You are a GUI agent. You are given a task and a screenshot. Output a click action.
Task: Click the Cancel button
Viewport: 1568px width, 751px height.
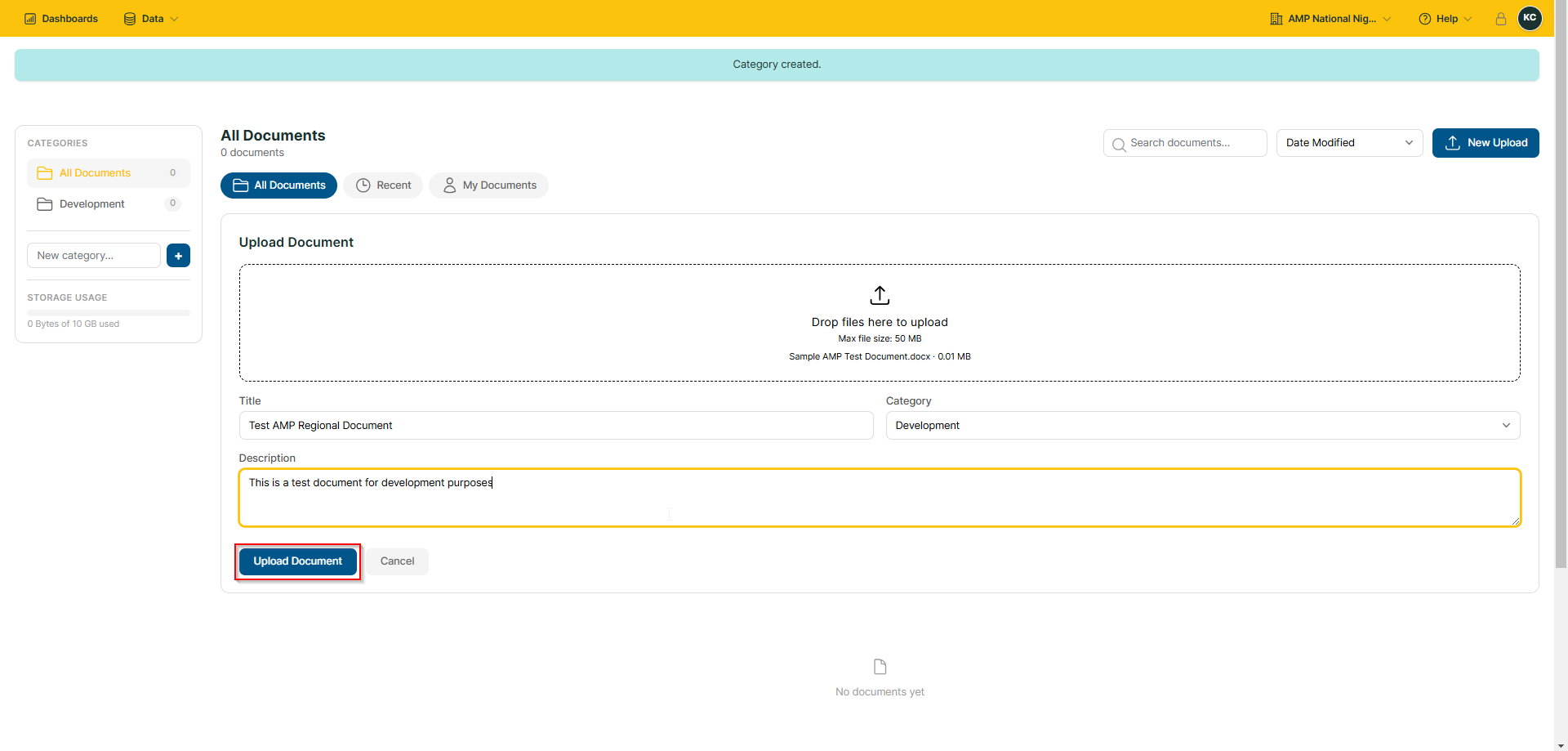[x=397, y=561]
